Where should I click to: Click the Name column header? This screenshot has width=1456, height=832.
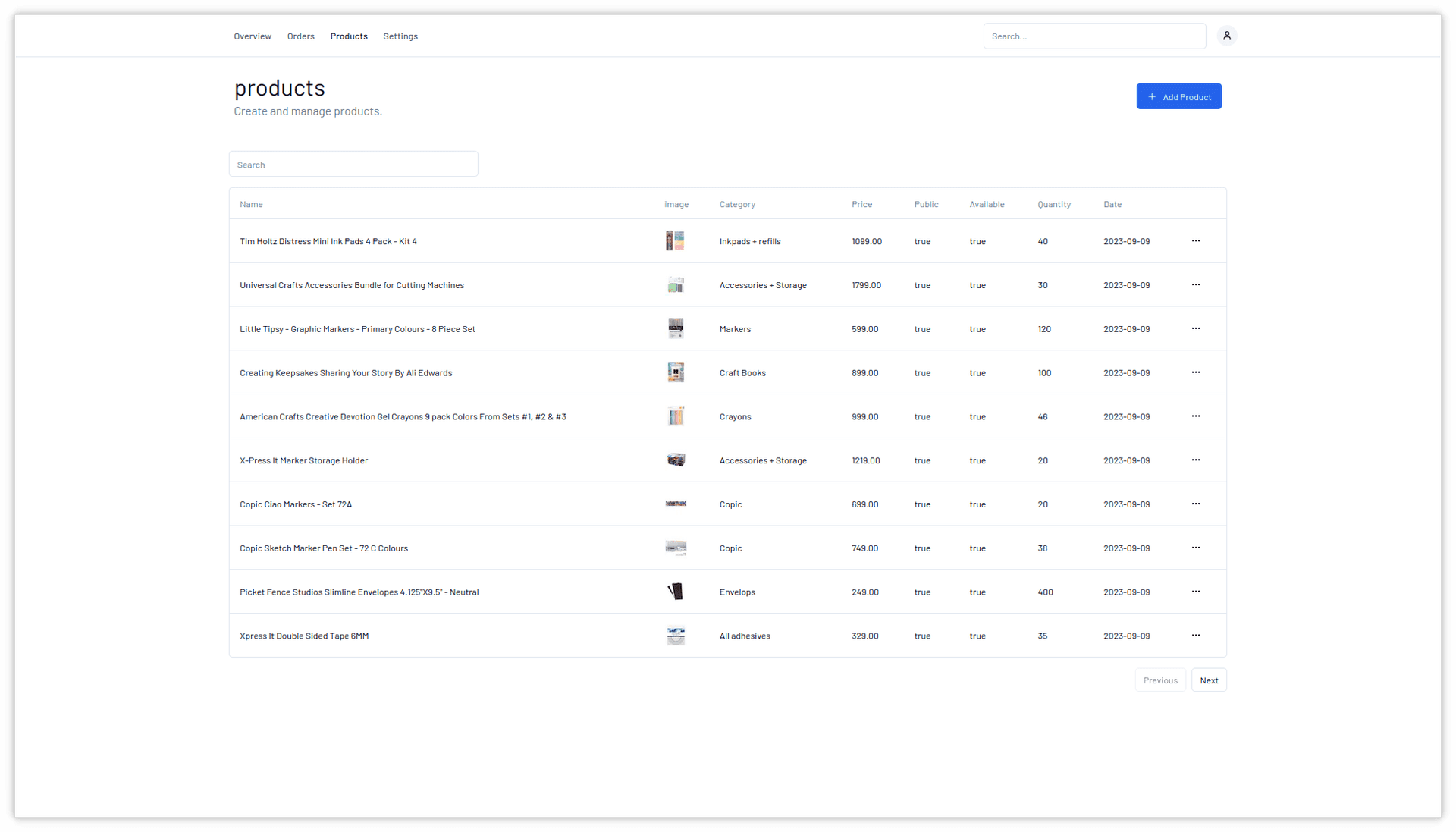(x=251, y=204)
